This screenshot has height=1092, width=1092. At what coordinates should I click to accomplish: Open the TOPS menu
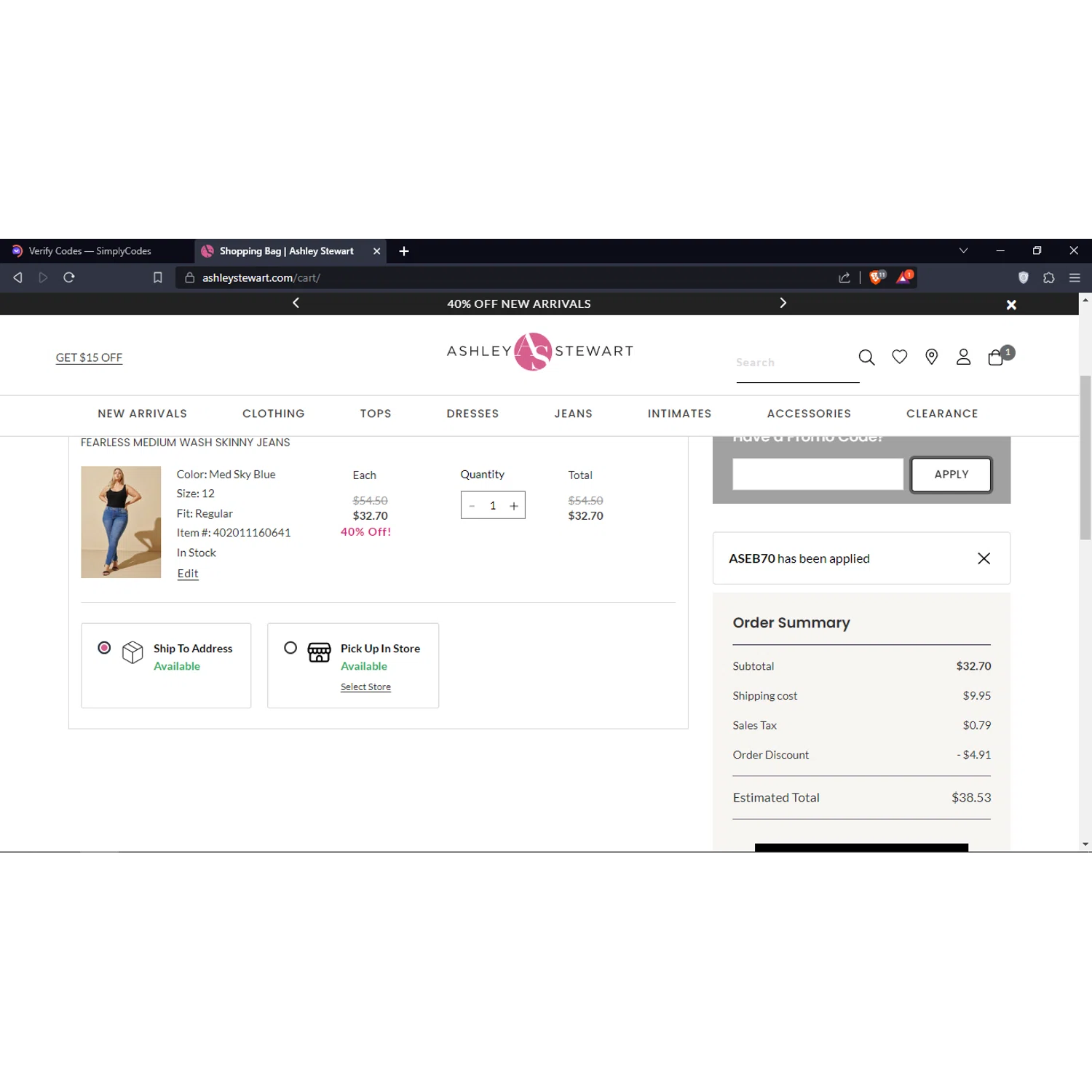(376, 414)
